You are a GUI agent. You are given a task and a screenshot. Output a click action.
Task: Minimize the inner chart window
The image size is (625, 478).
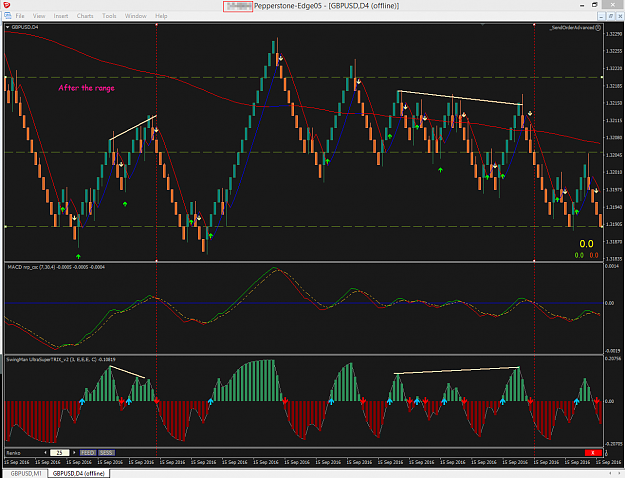(602, 16)
